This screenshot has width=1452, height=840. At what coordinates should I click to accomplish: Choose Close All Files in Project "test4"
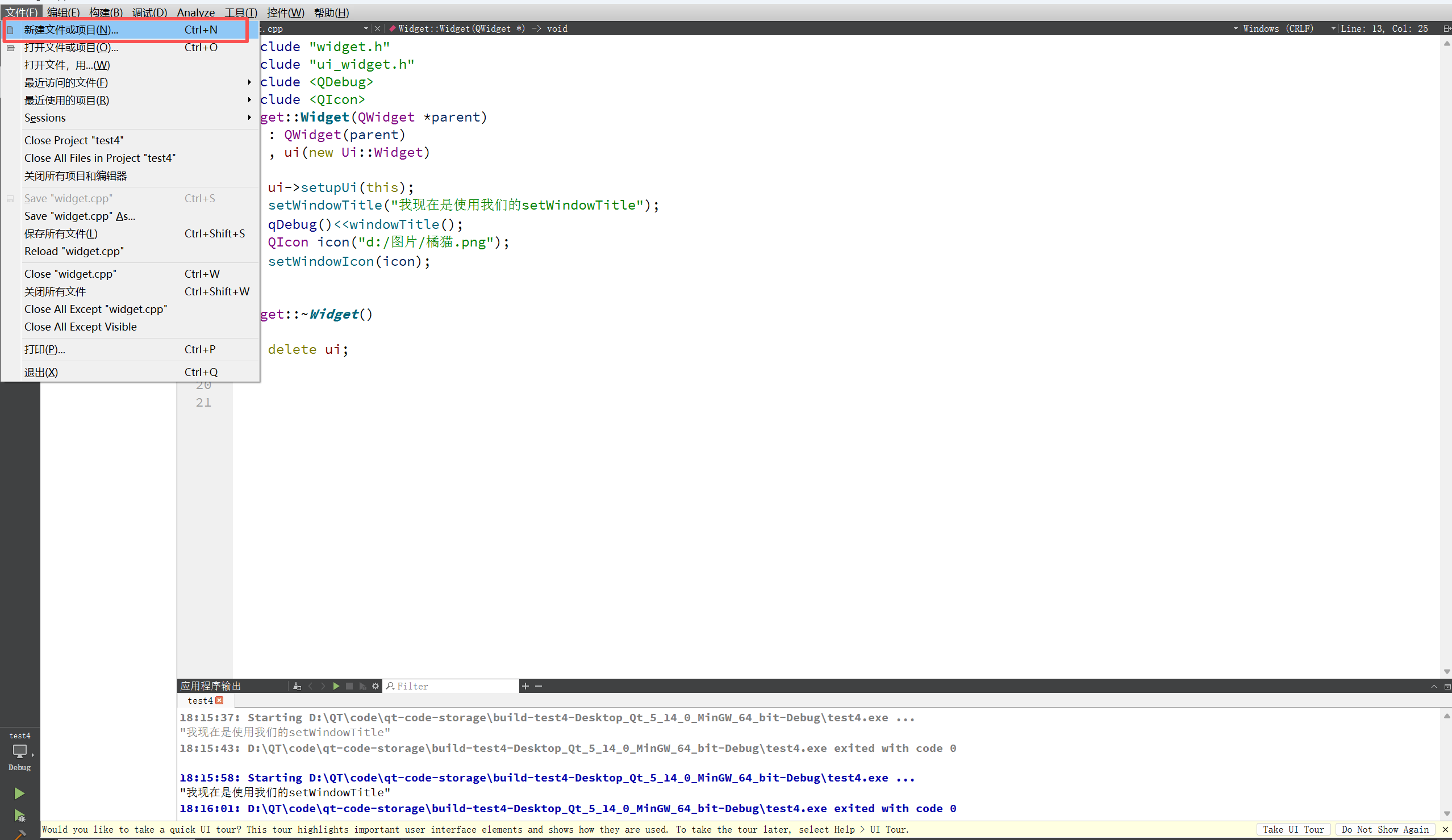[x=130, y=158]
